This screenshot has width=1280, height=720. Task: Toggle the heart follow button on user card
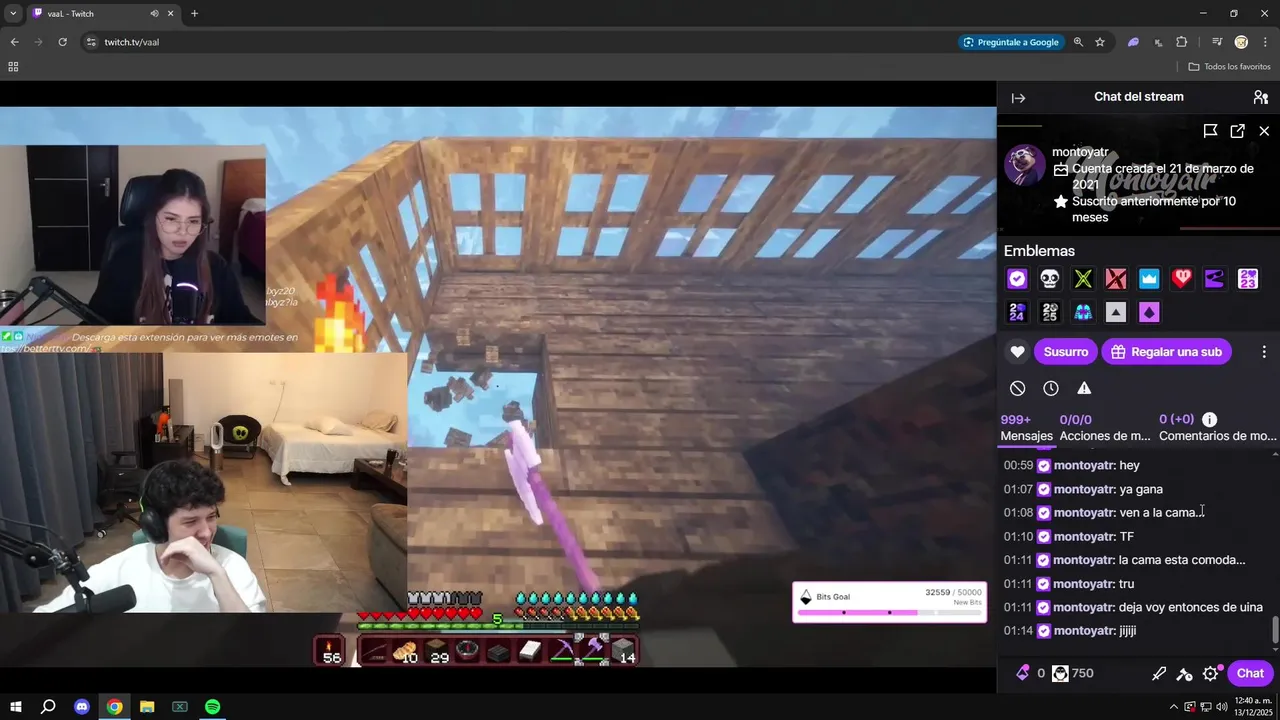1017,352
